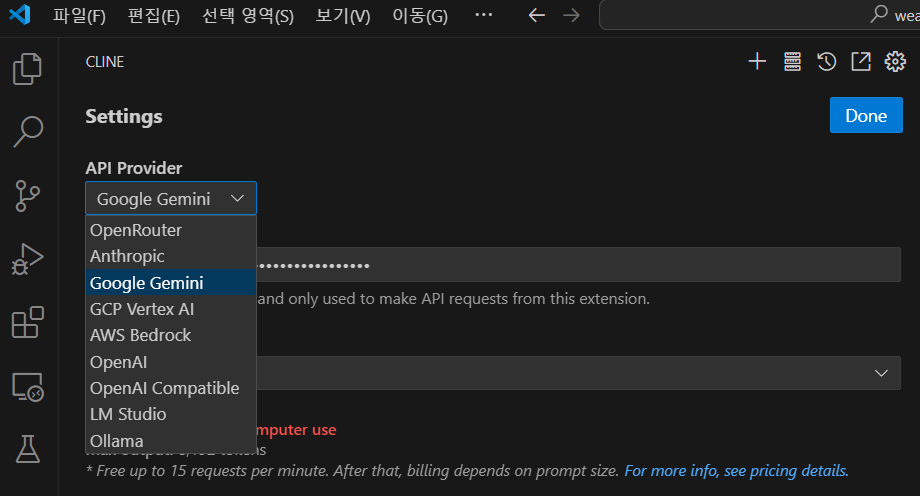Select GCP Vertex AI provider option
The width and height of the screenshot is (920, 496).
tap(171, 309)
